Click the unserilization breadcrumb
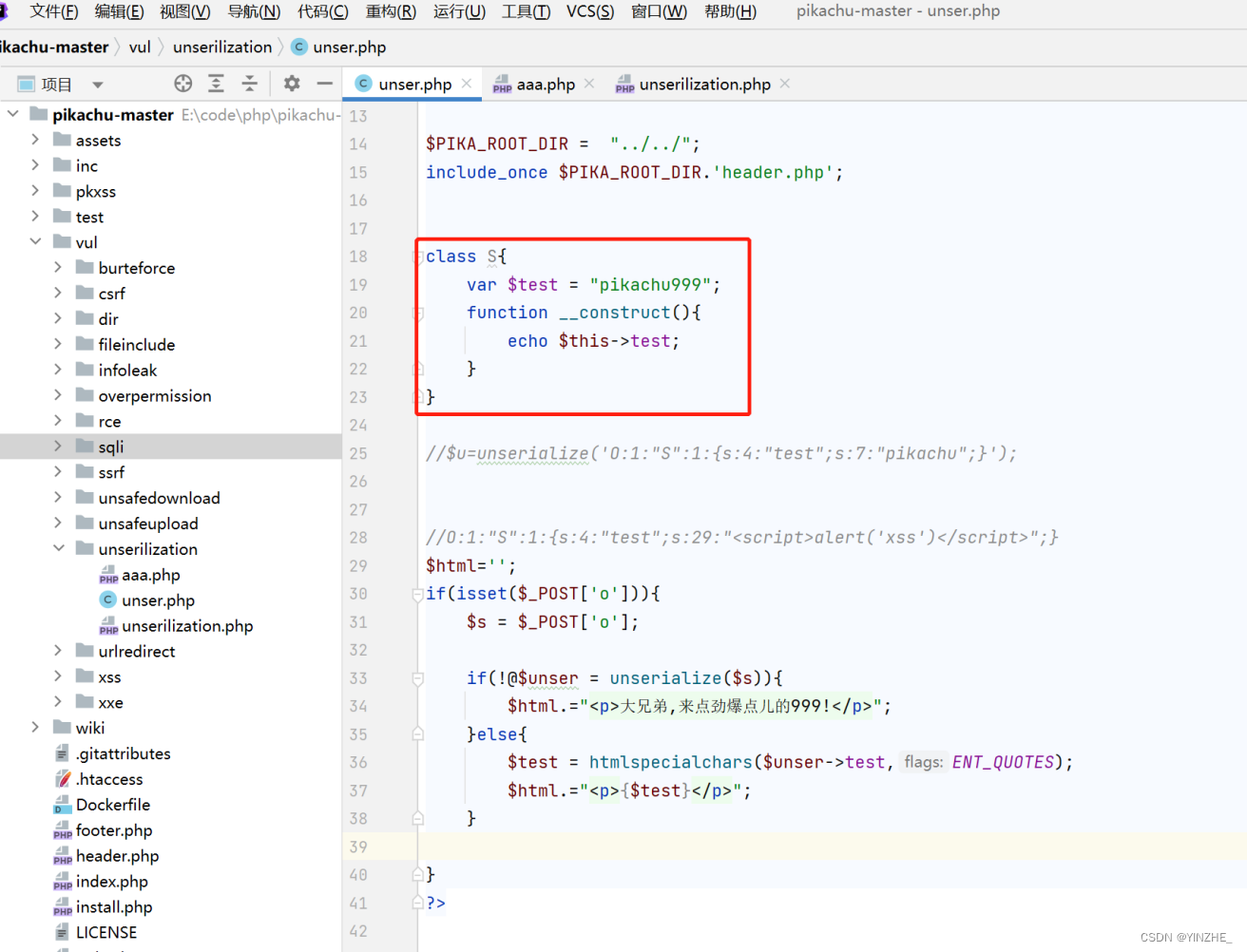This screenshot has width=1247, height=952. coord(222,47)
